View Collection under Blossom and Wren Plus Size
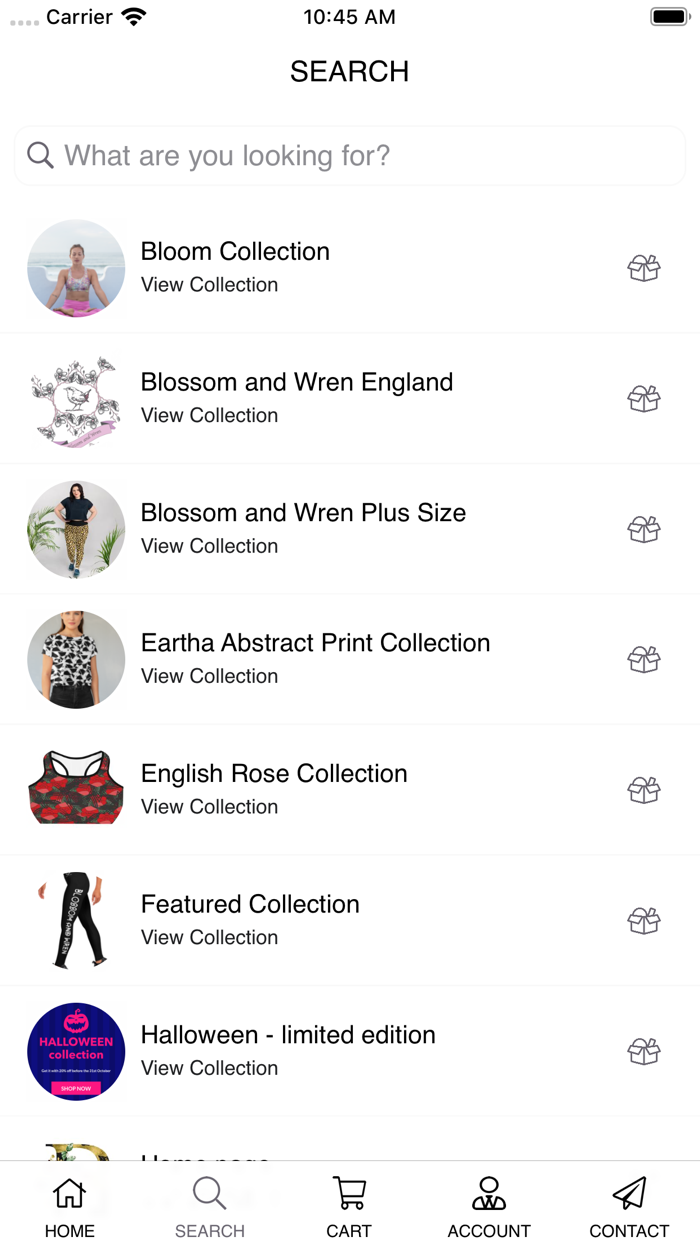 pos(209,546)
